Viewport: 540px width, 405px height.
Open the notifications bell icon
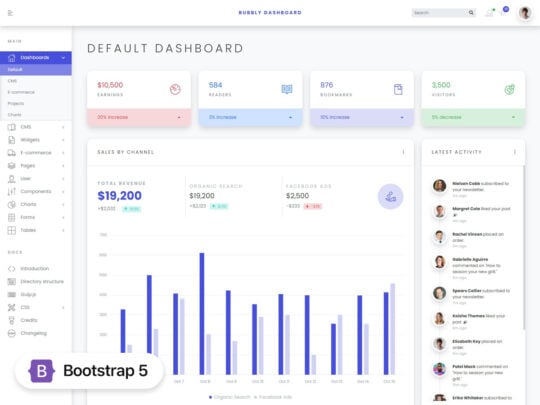coord(489,13)
